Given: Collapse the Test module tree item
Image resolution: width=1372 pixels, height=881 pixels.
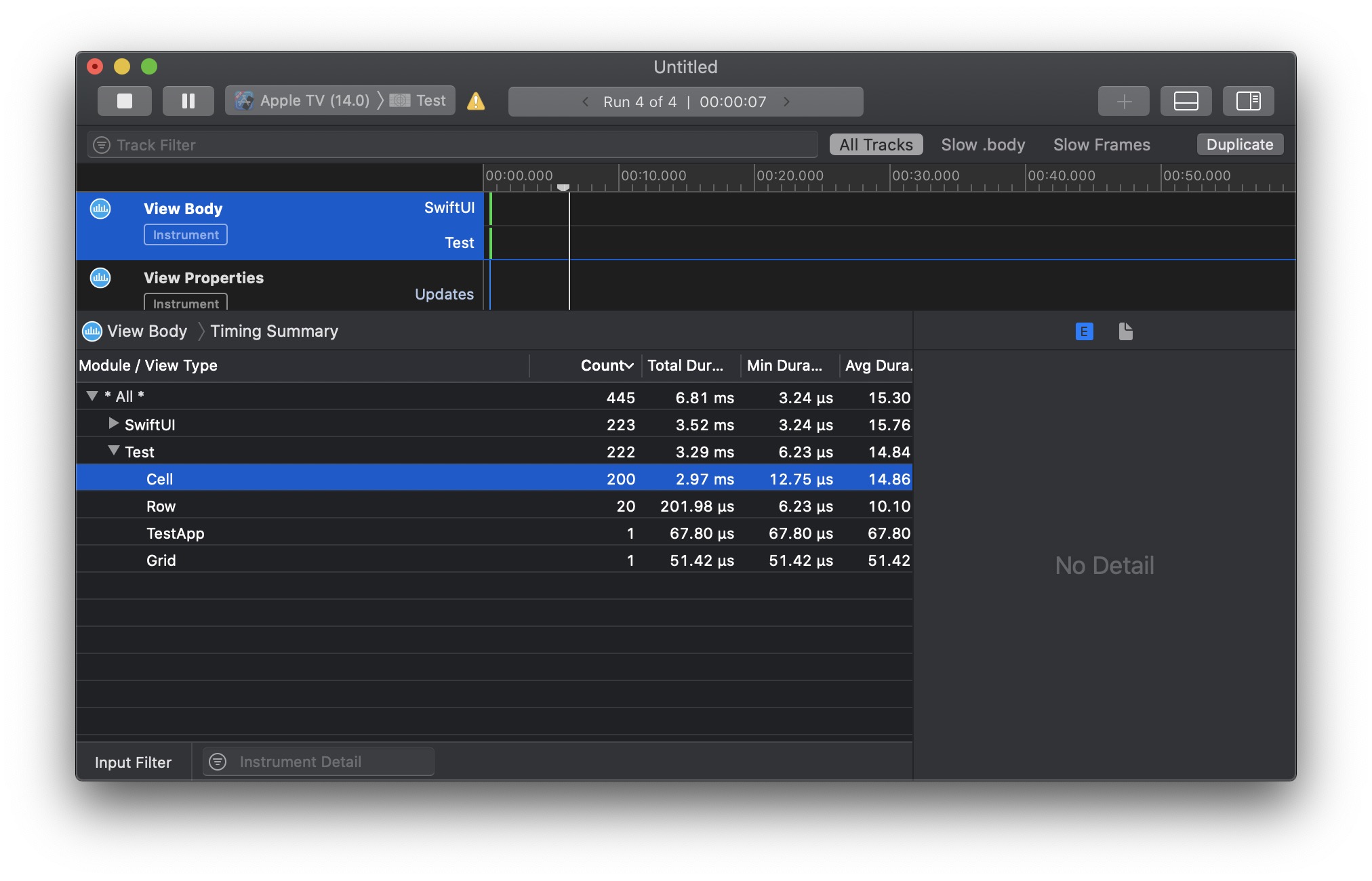Looking at the screenshot, I should point(112,451).
